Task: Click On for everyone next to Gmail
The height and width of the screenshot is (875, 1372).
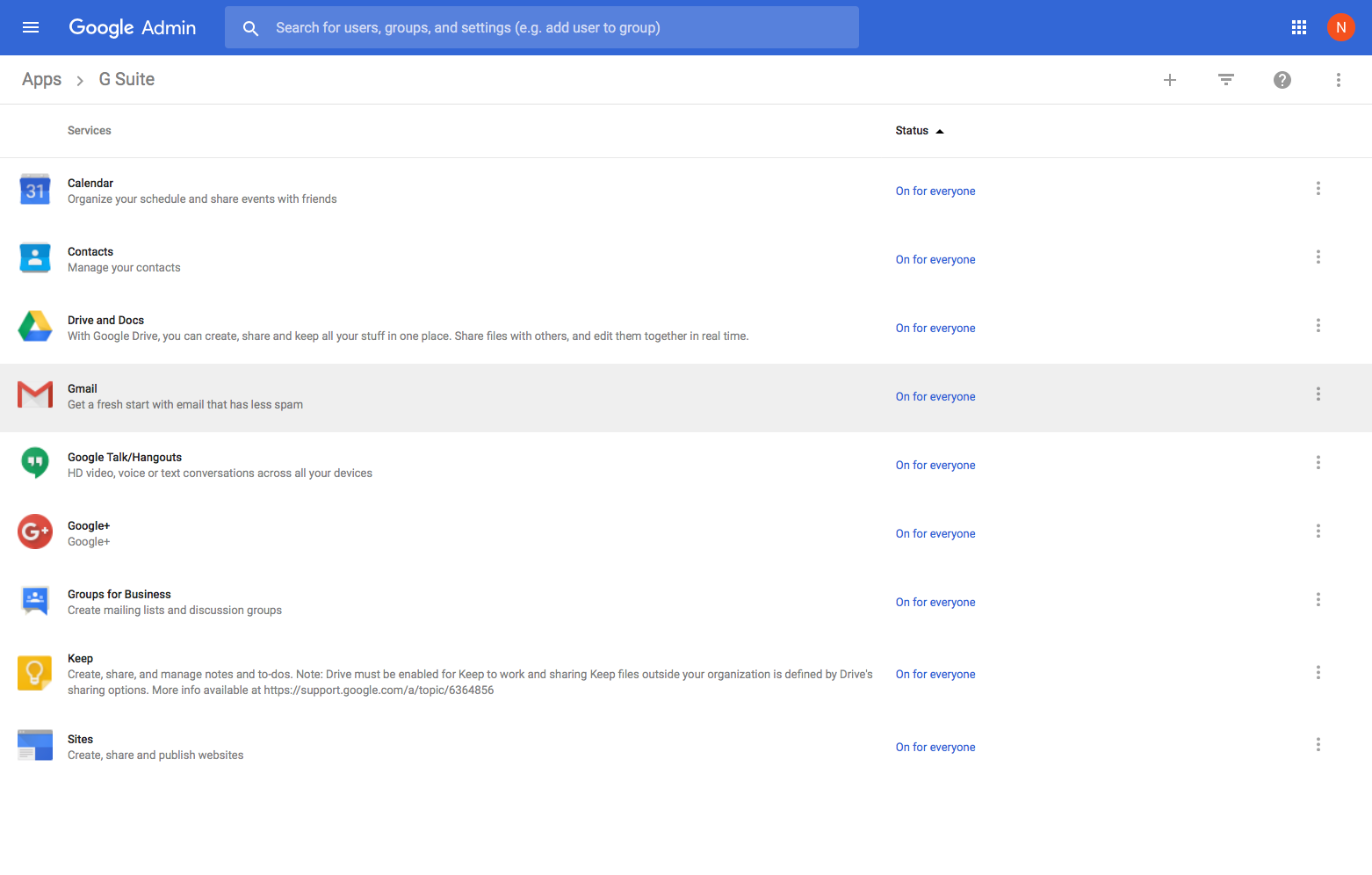Action: click(935, 396)
